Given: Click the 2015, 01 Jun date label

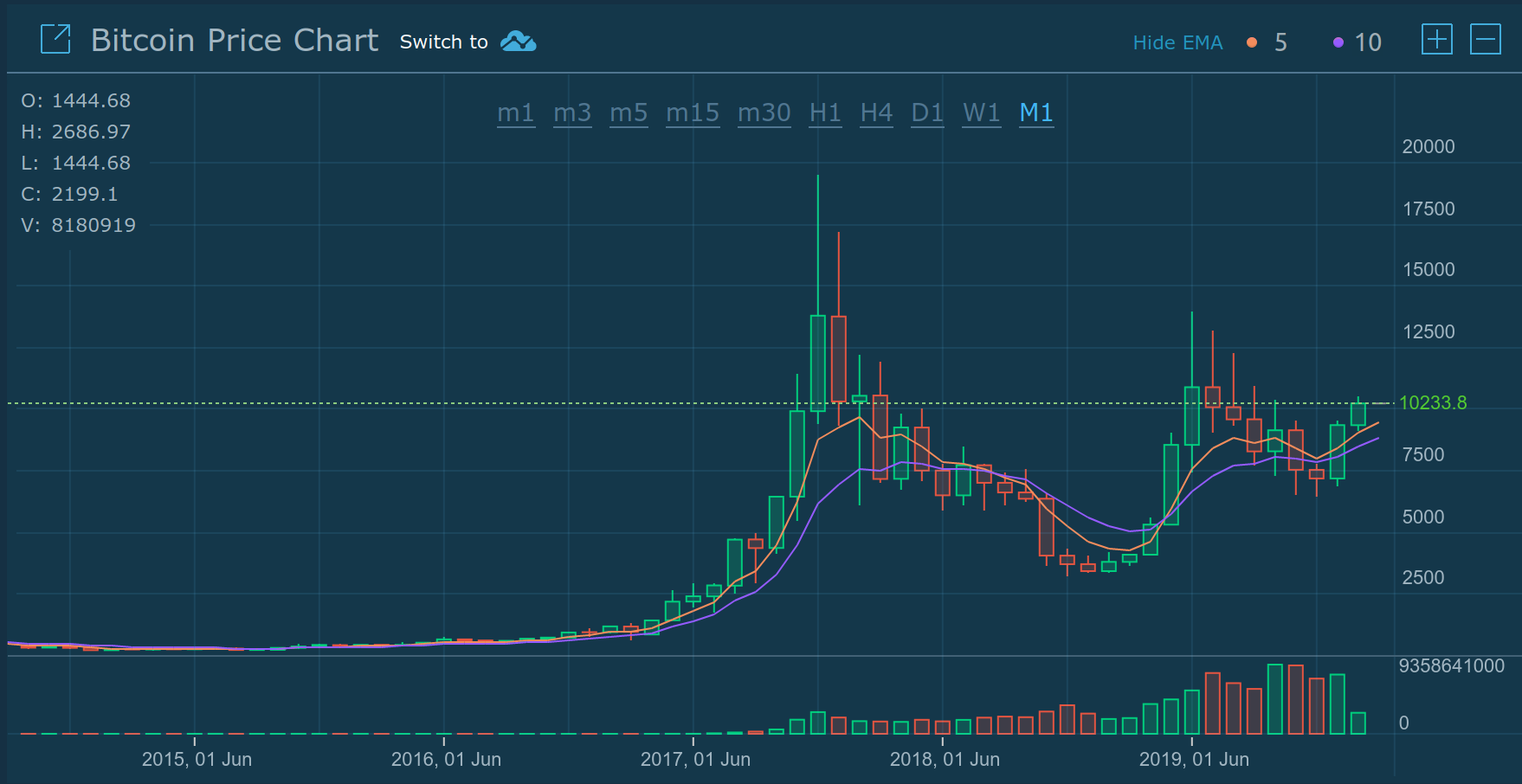Looking at the screenshot, I should click(x=197, y=759).
